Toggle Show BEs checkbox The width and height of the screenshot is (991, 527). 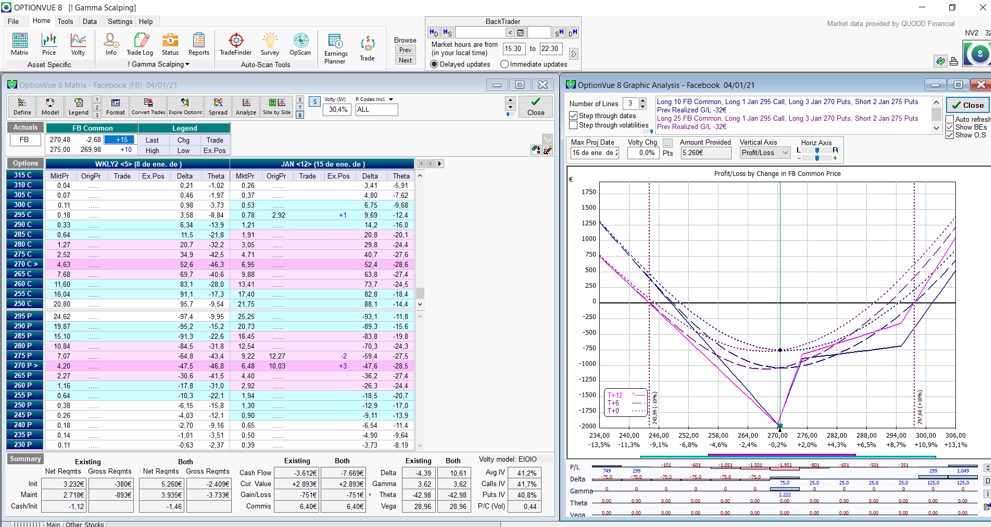coord(950,127)
